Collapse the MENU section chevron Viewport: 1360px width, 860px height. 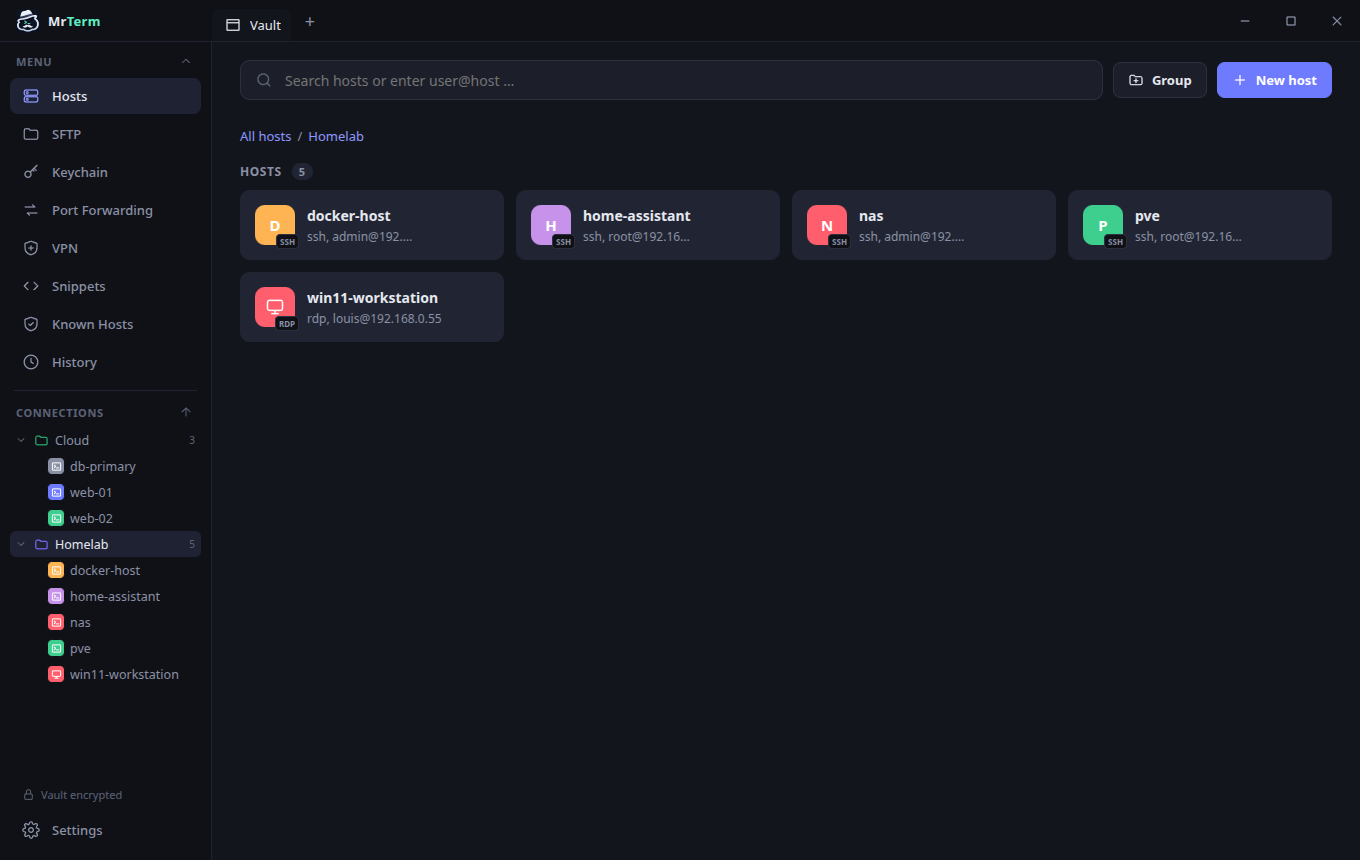[x=186, y=62]
